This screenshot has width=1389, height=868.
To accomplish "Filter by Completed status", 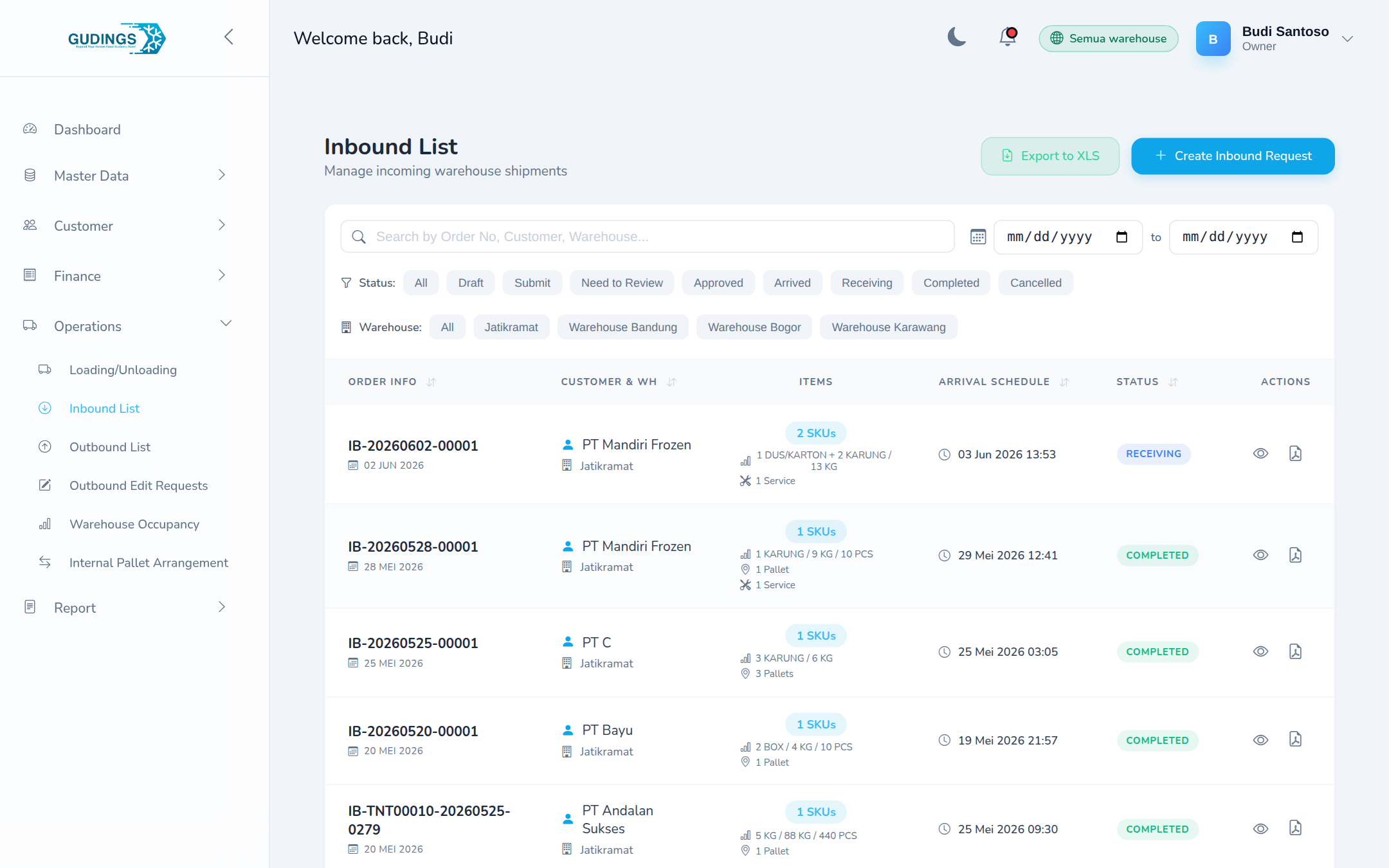I will [951, 283].
